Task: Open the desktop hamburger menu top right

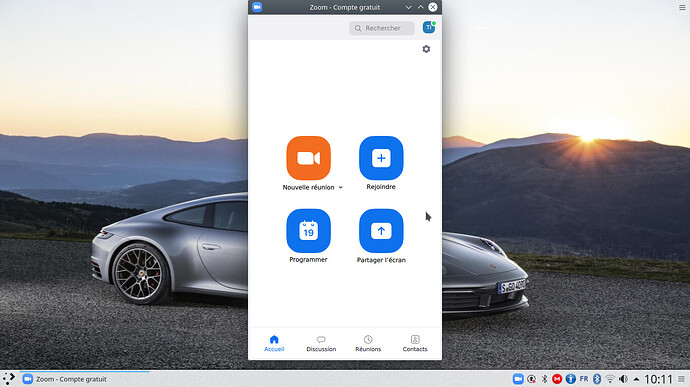Action: pyautogui.click(x=682, y=7)
